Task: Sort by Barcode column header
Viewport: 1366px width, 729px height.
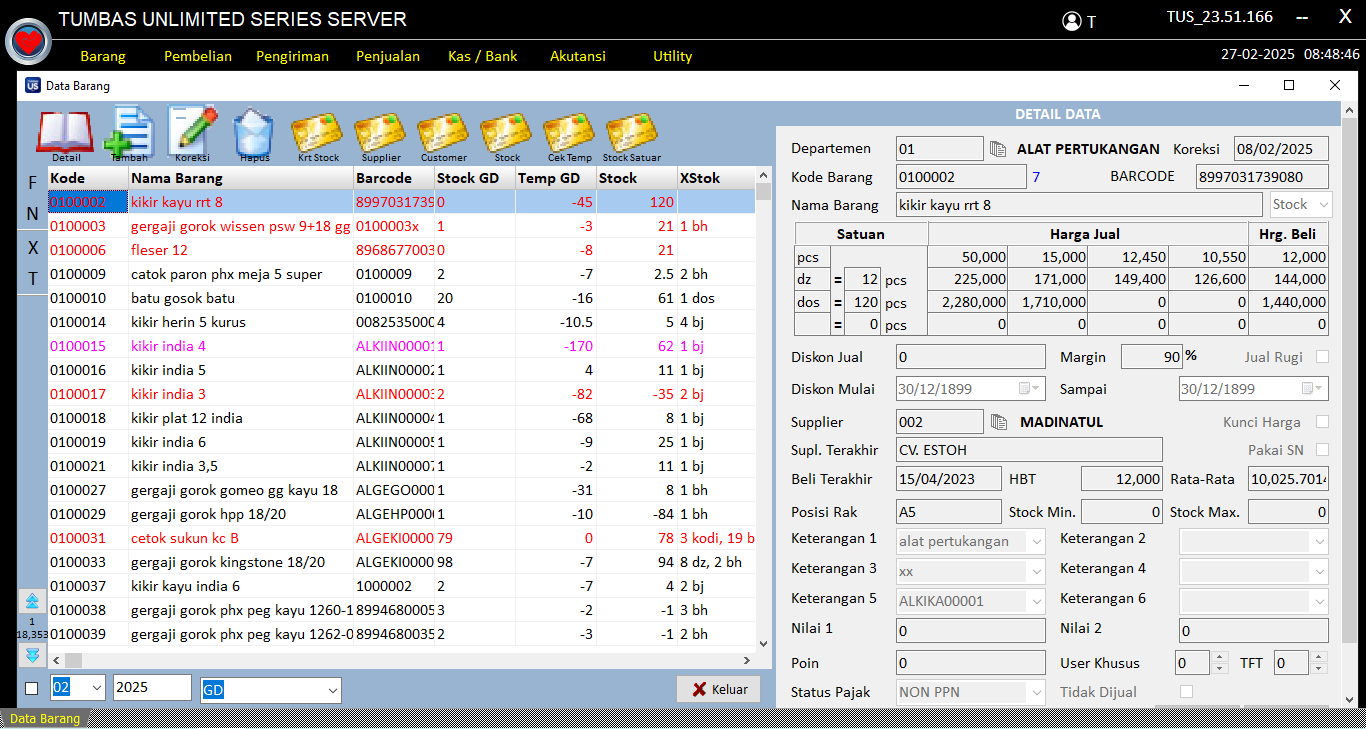Action: [x=393, y=178]
